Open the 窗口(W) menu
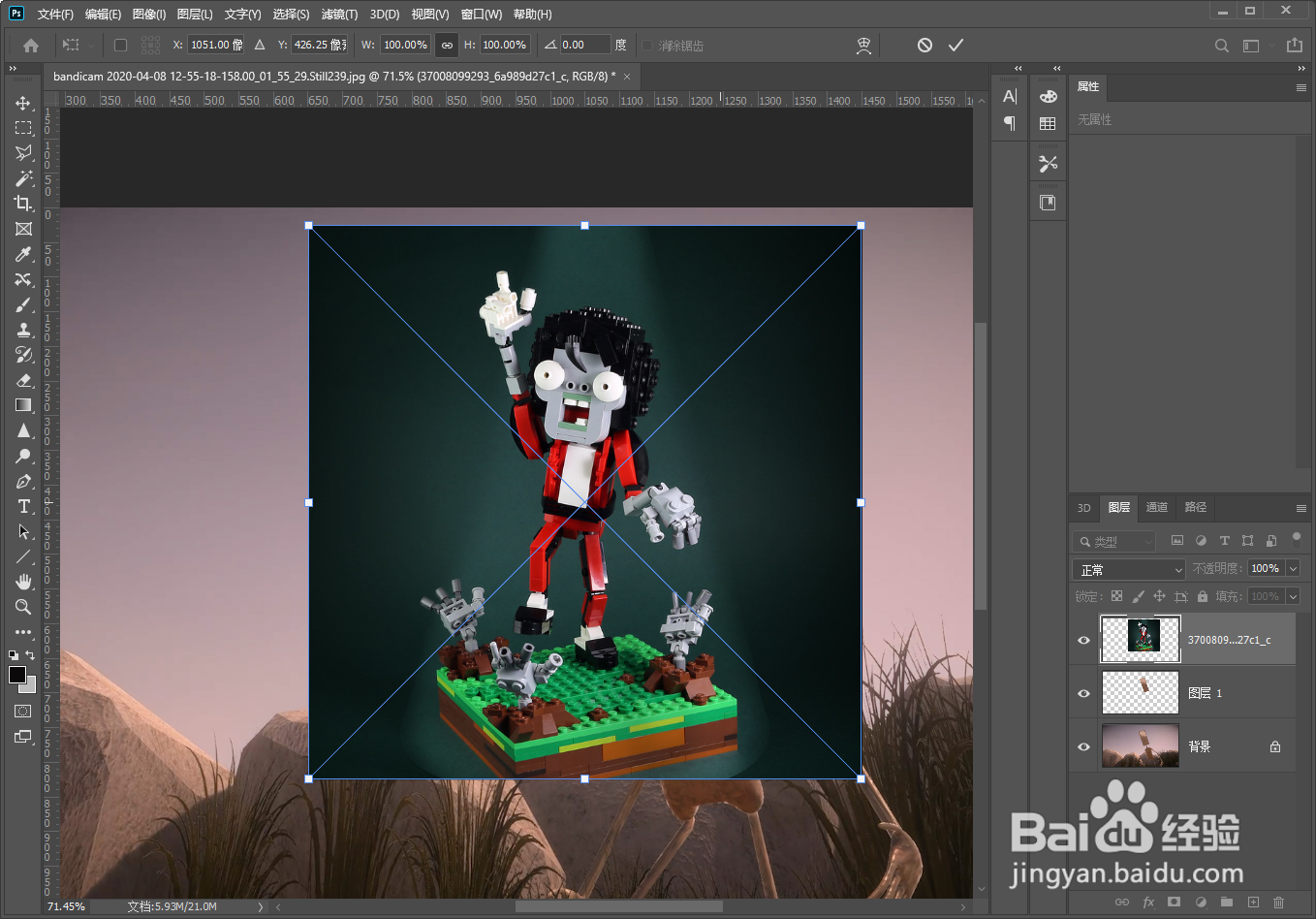Screen dimensions: 1316x919 482,14
